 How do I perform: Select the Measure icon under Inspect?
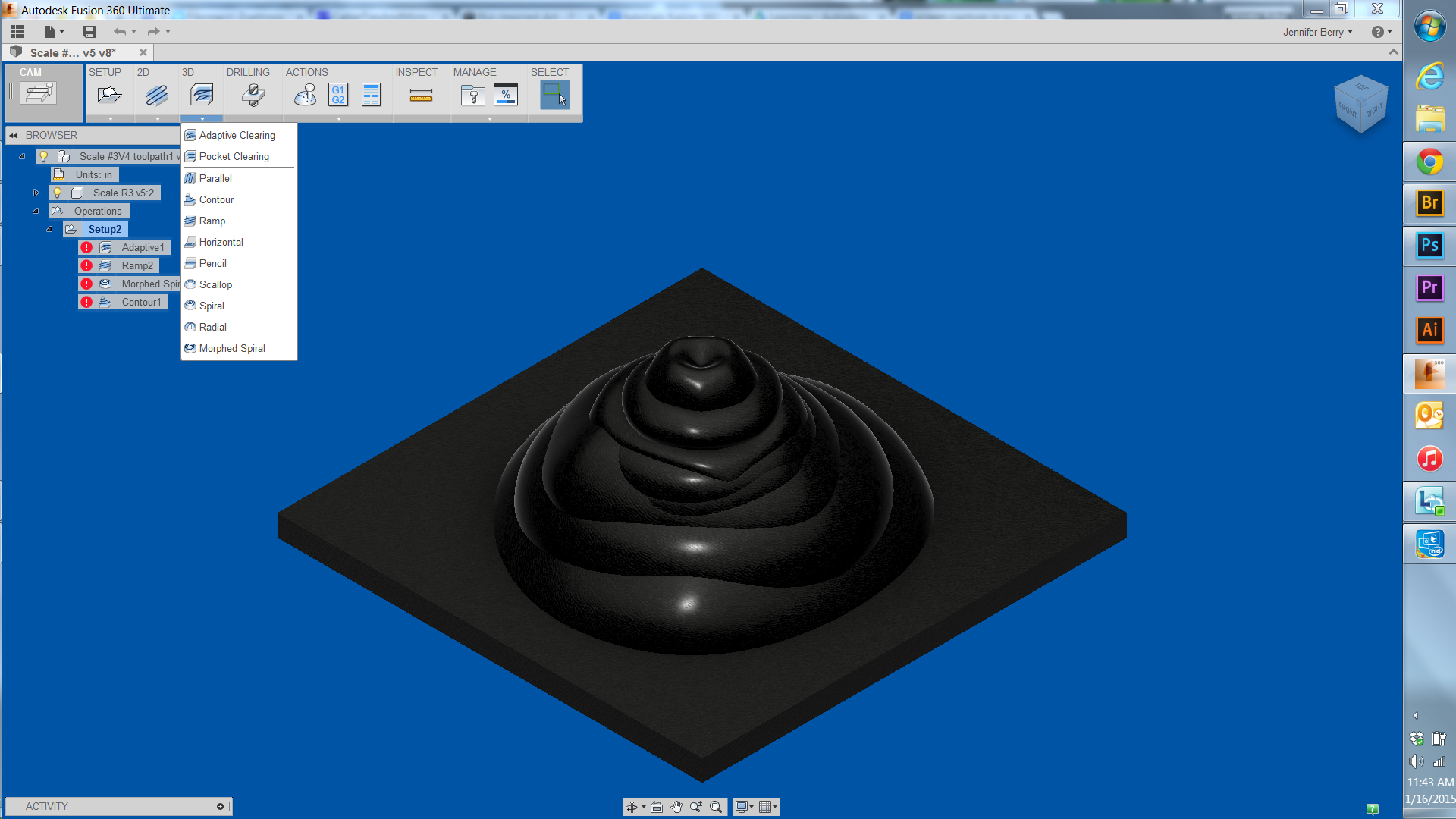coord(421,95)
